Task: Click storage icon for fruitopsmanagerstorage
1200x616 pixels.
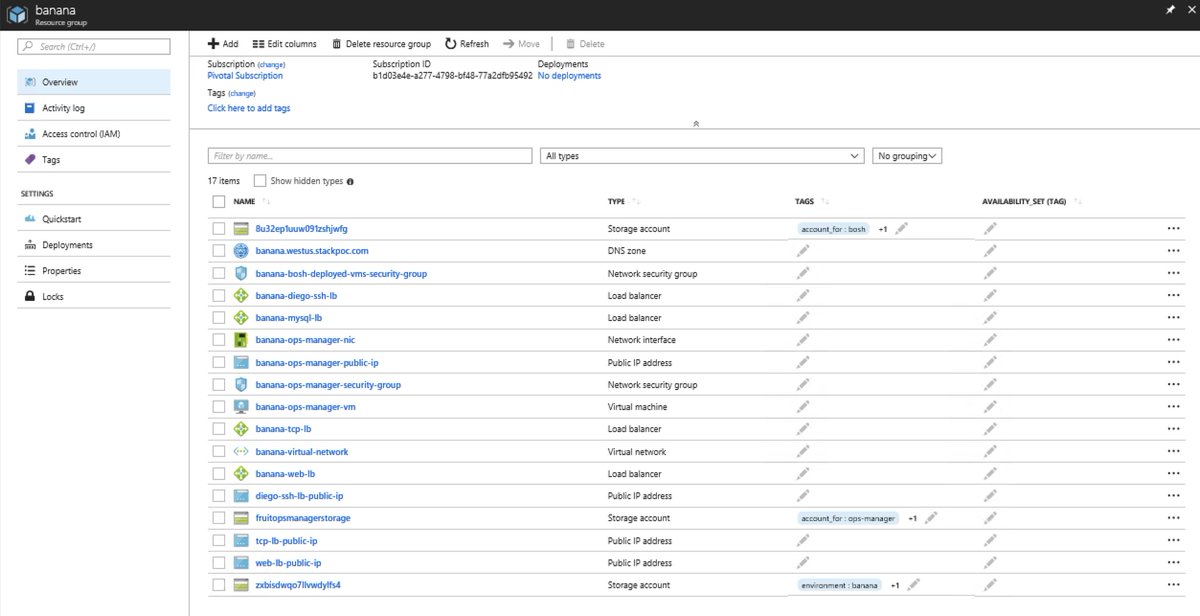Action: click(240, 518)
